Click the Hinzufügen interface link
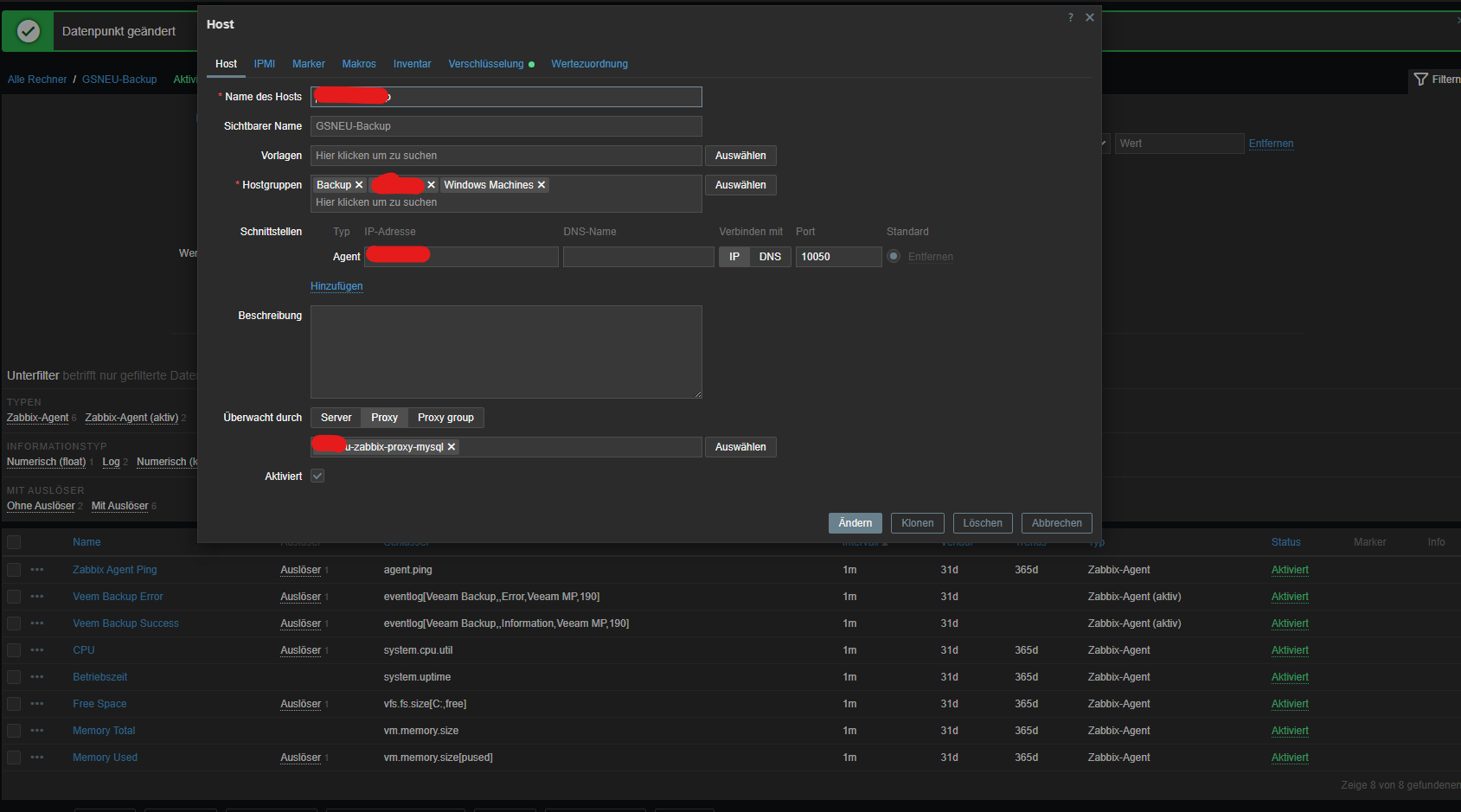The image size is (1461, 812). [336, 286]
